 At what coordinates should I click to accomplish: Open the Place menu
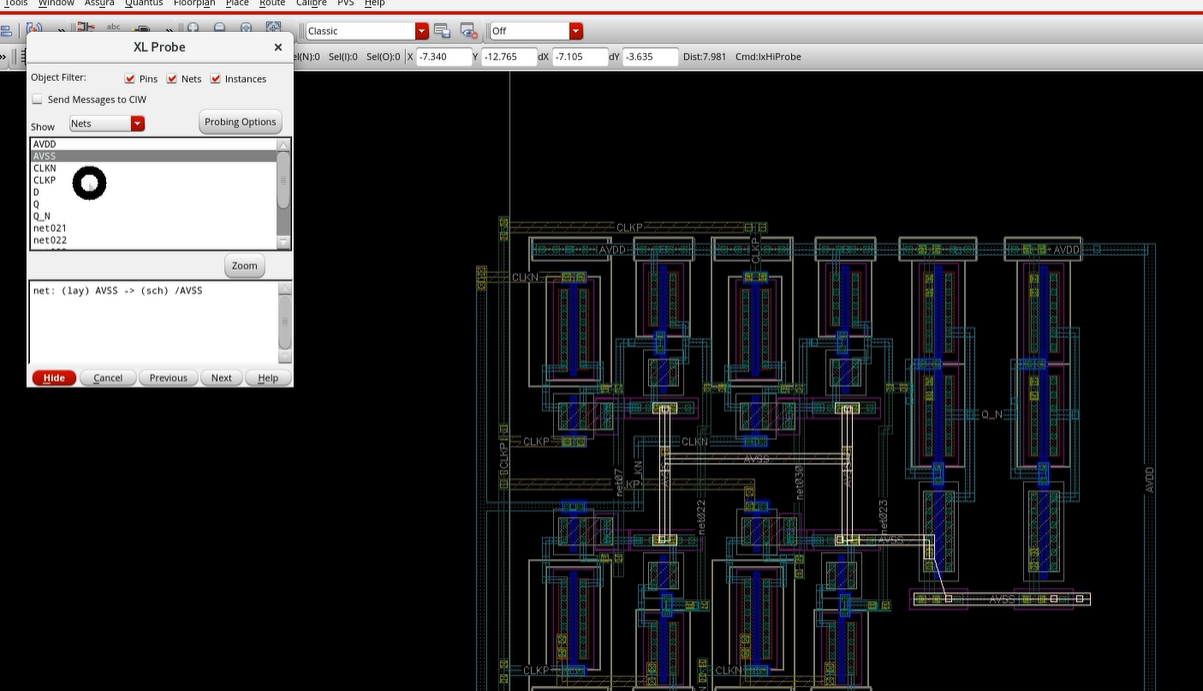click(x=237, y=4)
